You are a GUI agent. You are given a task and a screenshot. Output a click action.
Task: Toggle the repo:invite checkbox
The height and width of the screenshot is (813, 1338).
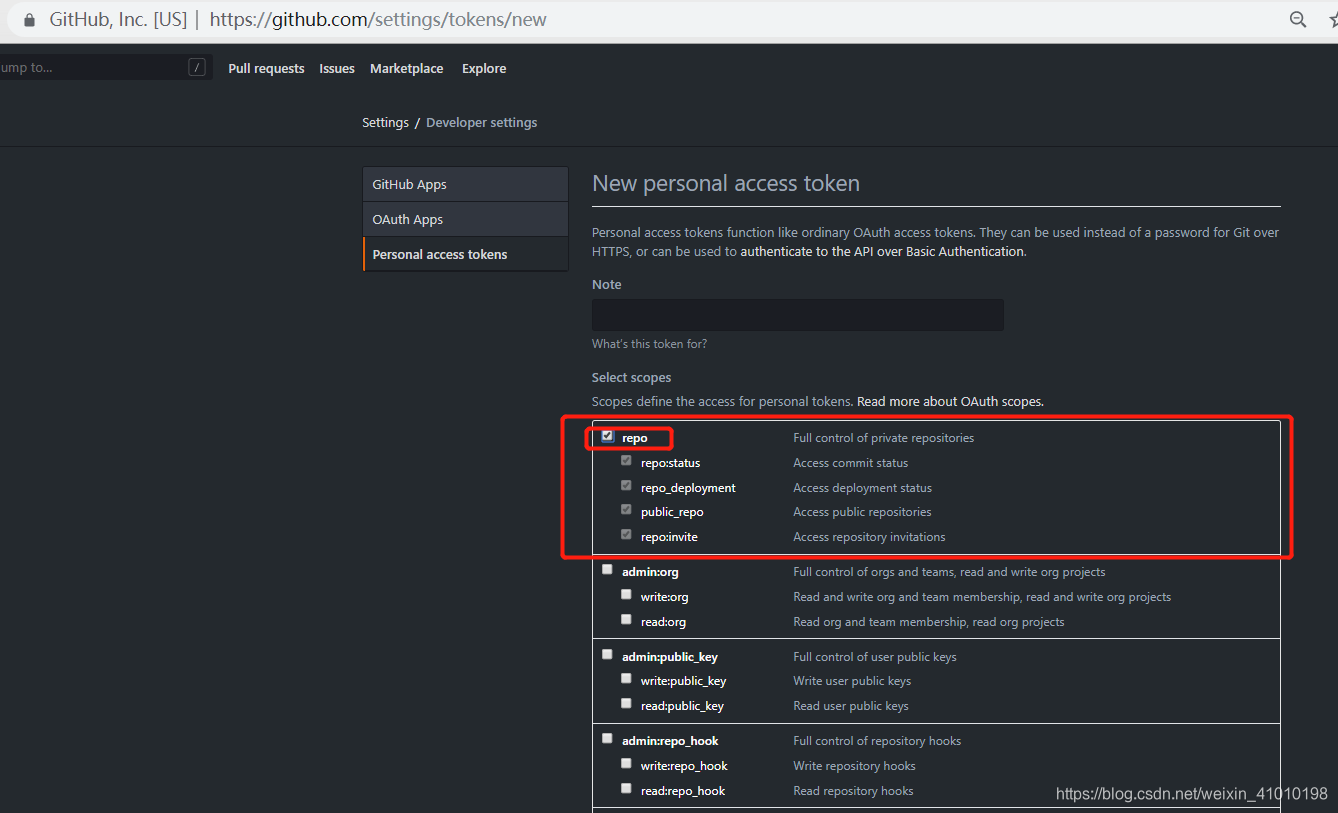[626, 535]
